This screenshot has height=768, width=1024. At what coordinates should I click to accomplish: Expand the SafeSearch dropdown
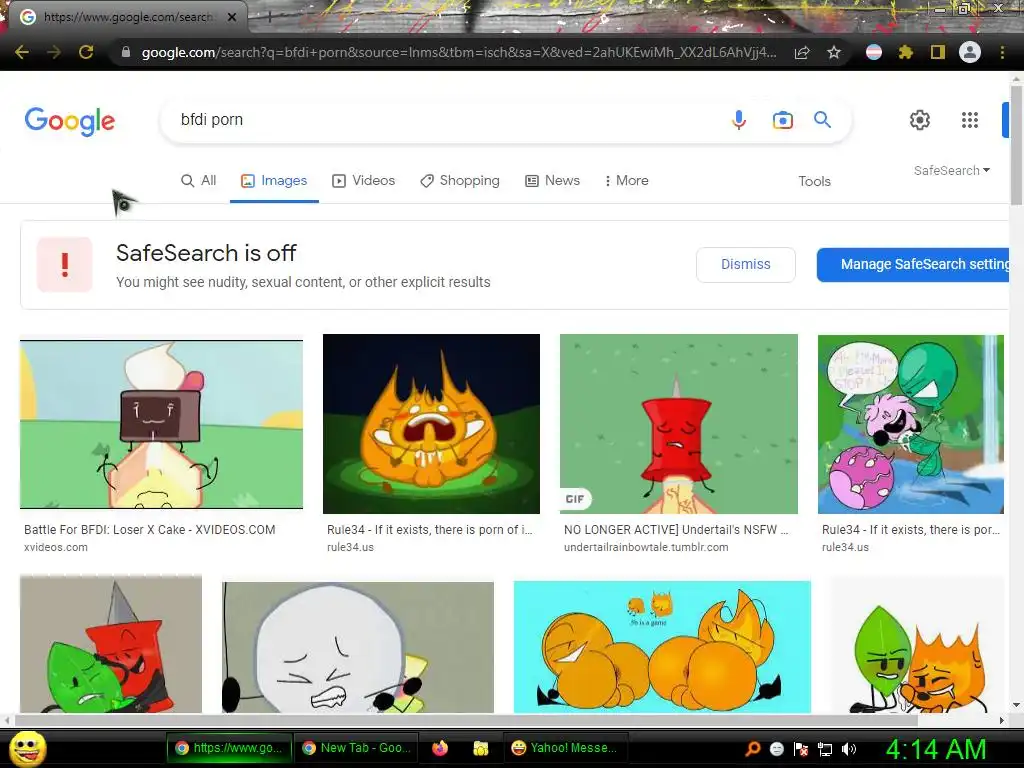pos(952,170)
